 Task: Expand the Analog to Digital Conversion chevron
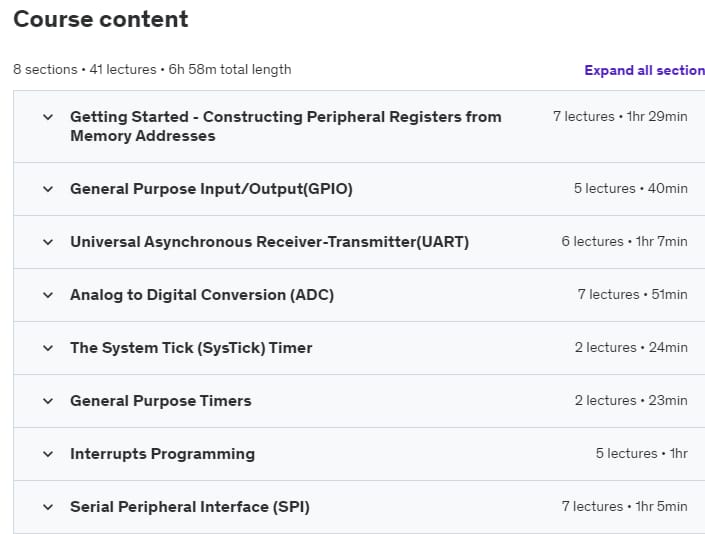(48, 295)
